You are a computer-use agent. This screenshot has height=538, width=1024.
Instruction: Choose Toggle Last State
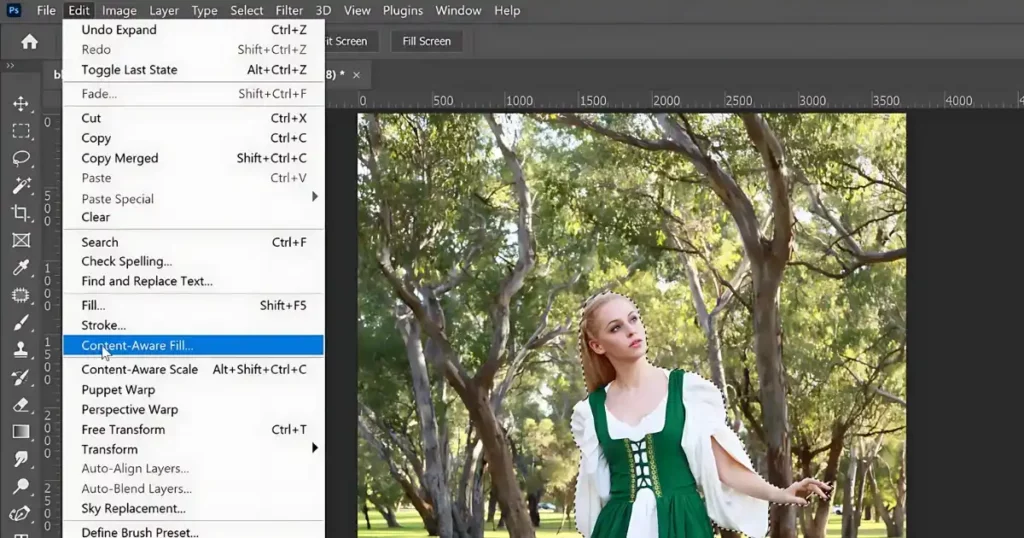pos(193,70)
